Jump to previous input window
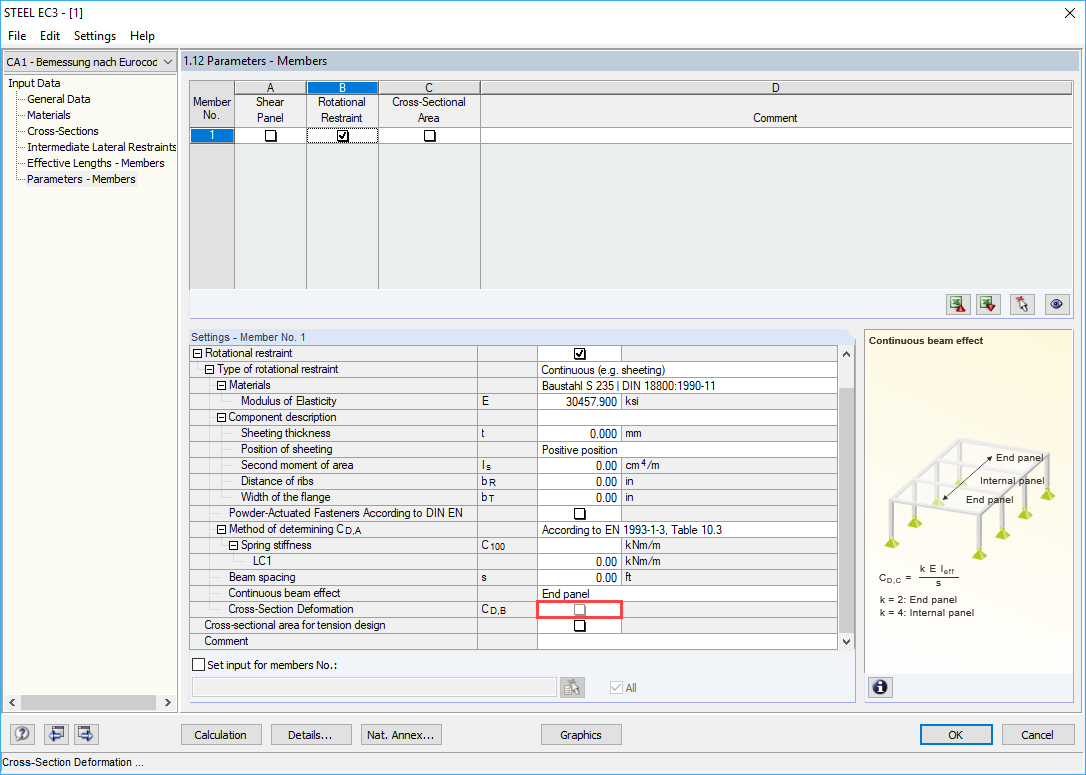The height and width of the screenshot is (775, 1086). point(56,734)
